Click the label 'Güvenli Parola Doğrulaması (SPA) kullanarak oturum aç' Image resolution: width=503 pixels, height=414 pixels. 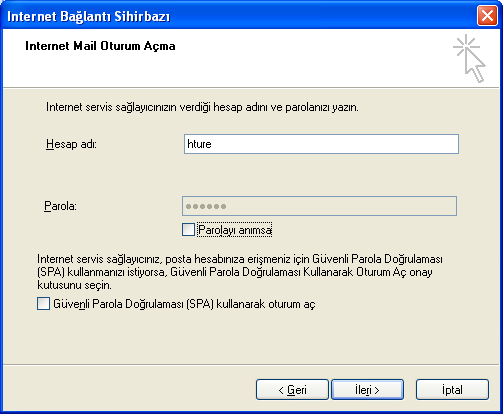(x=184, y=304)
